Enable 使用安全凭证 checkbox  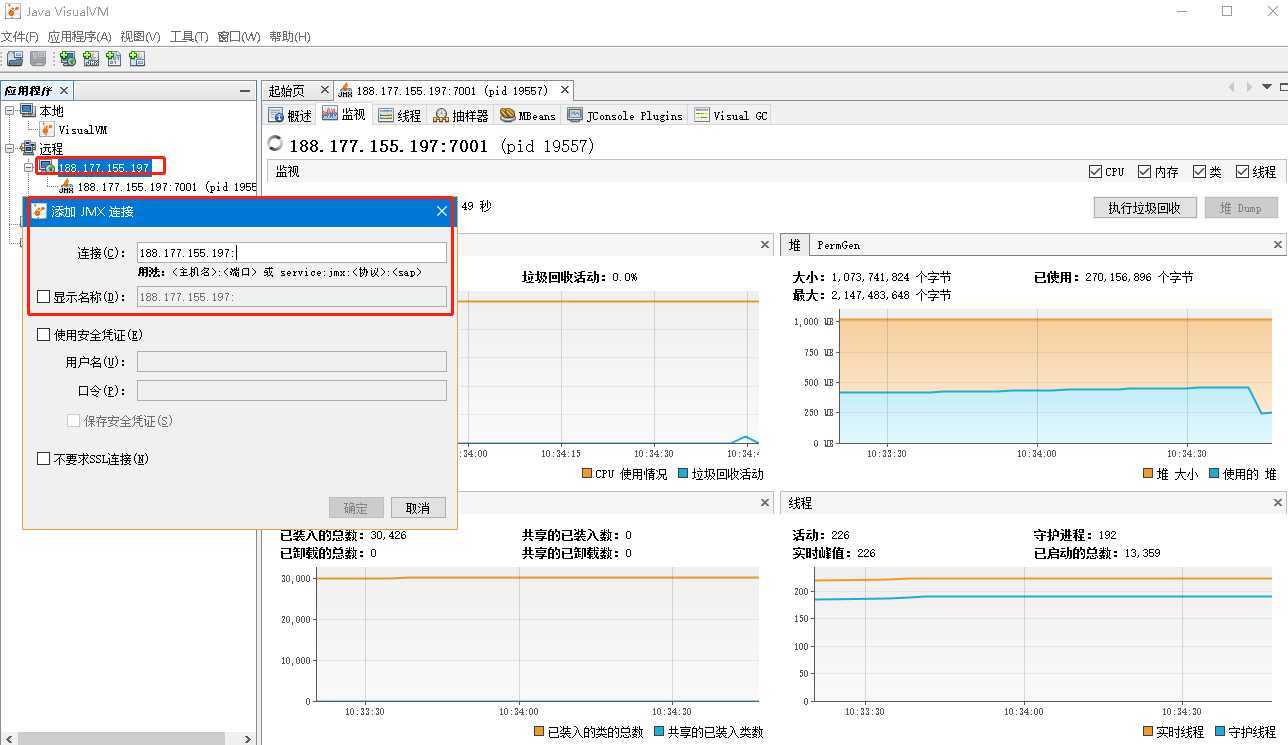click(x=43, y=335)
